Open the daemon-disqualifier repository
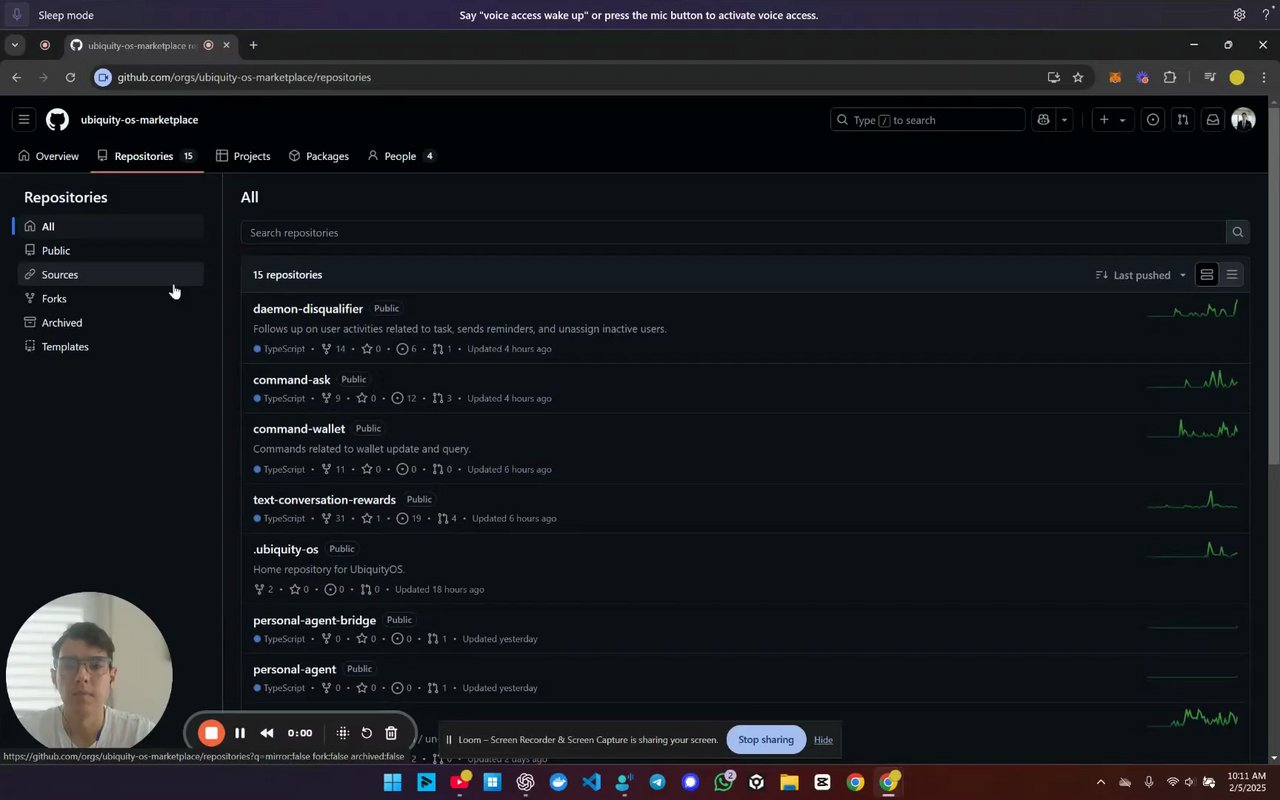 click(x=308, y=309)
